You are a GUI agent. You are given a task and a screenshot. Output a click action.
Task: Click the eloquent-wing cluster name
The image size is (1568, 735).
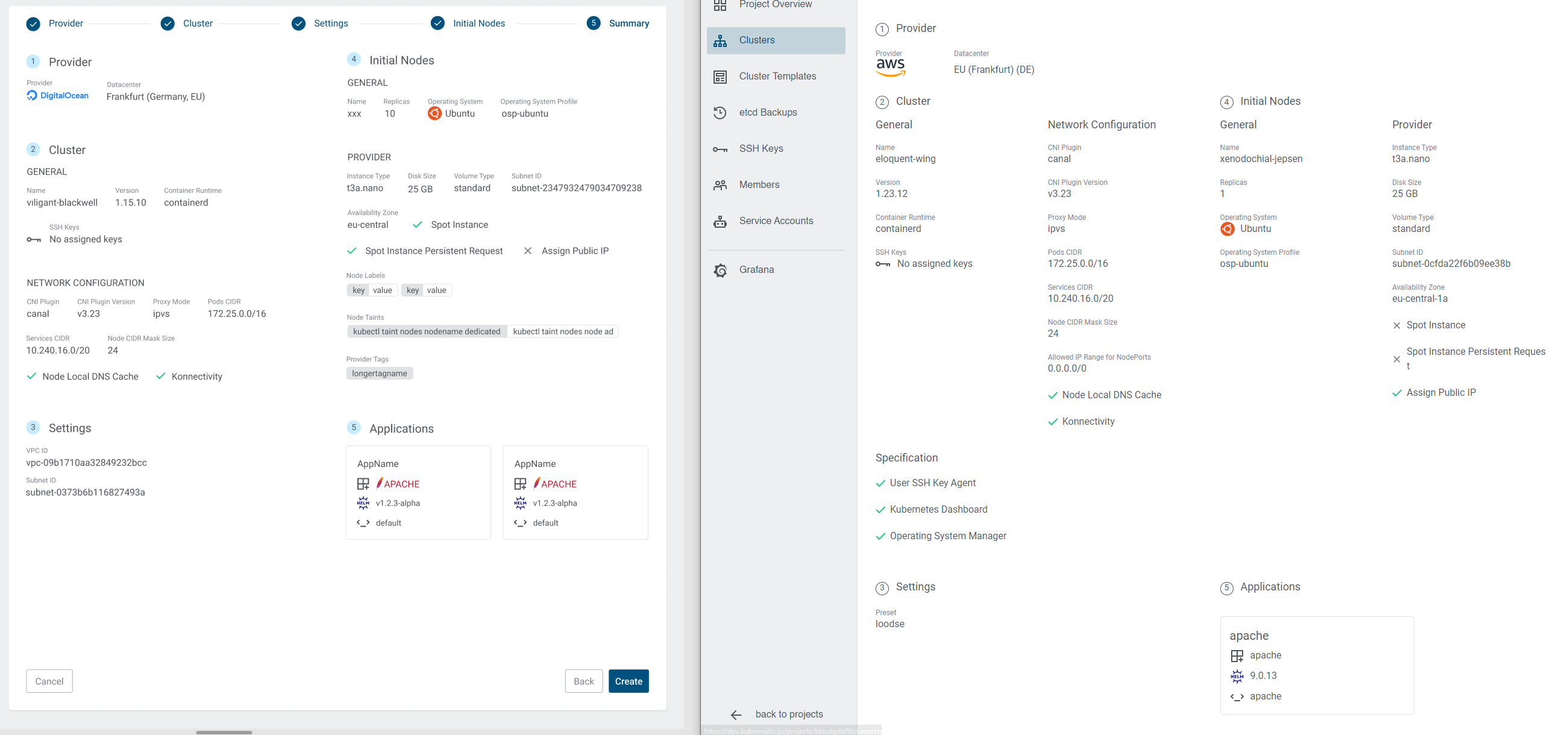tap(905, 160)
